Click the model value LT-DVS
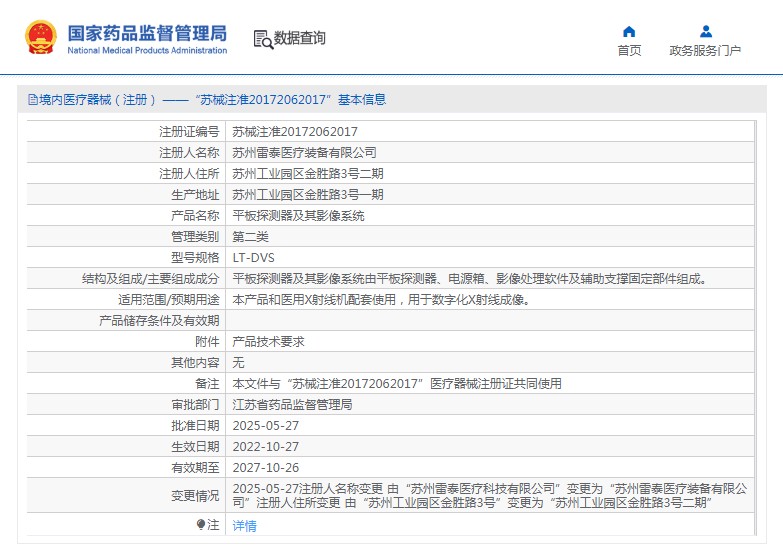 coord(253,257)
